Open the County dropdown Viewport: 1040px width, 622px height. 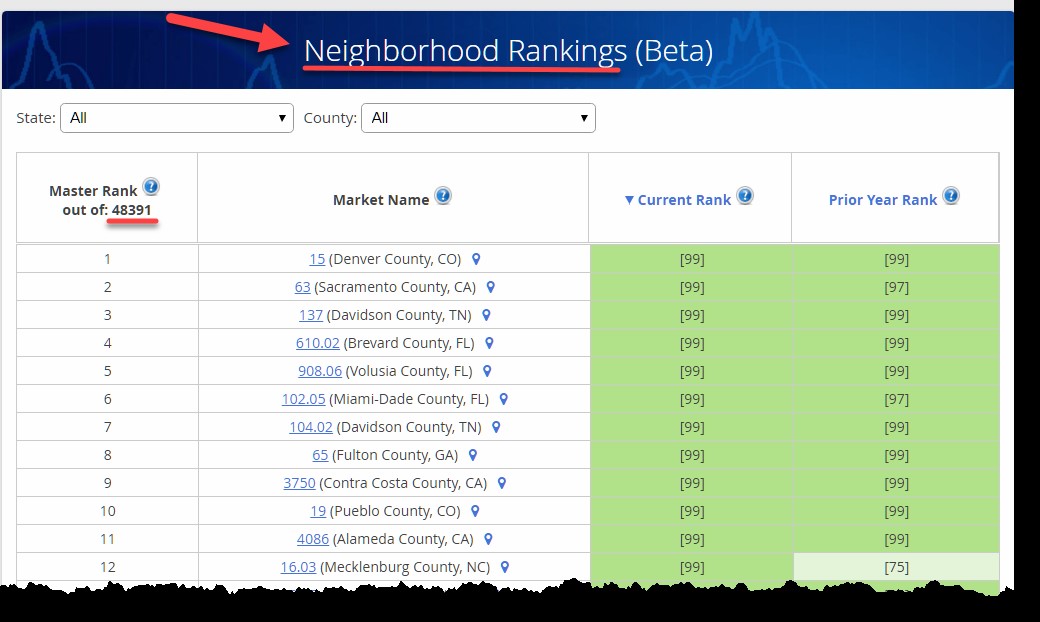click(x=478, y=118)
